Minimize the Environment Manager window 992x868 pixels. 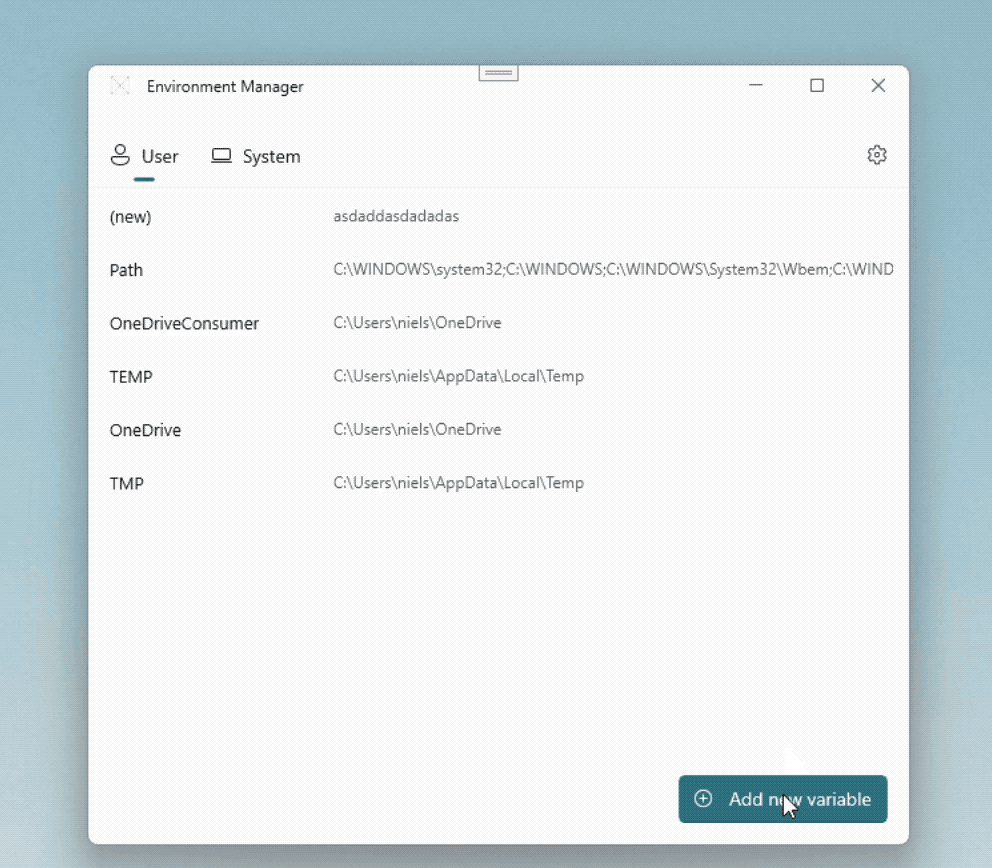755,85
